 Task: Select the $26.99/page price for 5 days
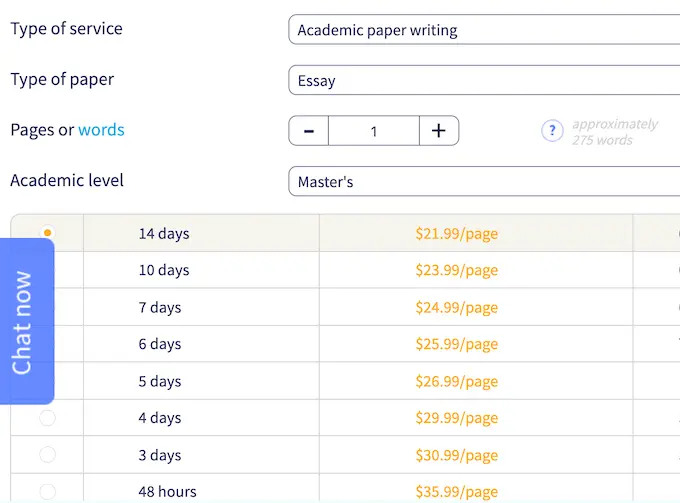(456, 381)
